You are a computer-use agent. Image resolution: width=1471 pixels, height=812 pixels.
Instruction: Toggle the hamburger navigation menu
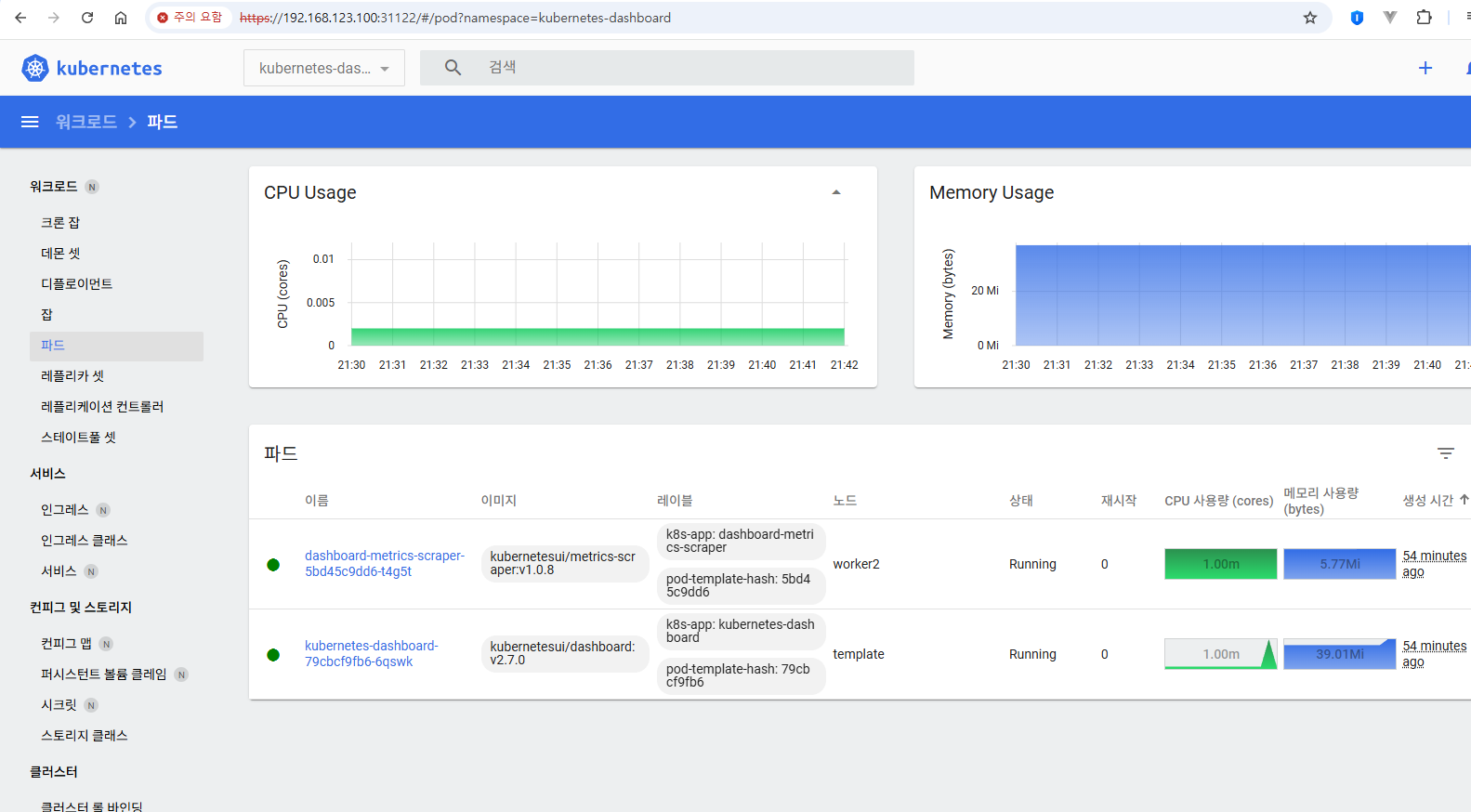point(30,122)
